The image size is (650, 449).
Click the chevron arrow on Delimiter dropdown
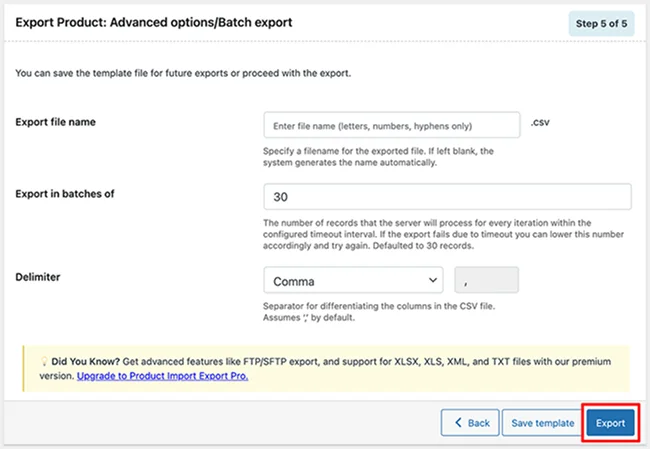(x=433, y=281)
